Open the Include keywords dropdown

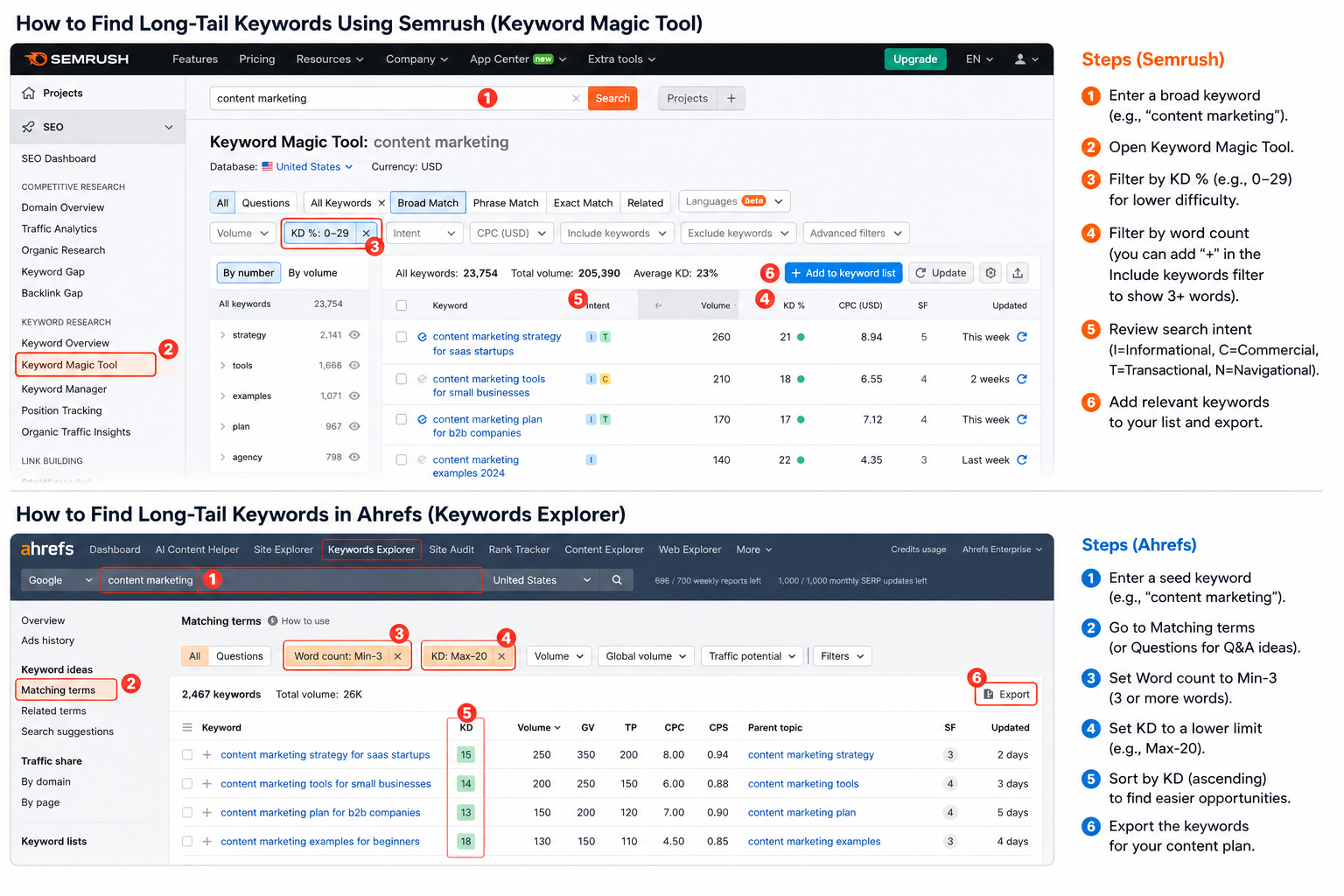(617, 234)
